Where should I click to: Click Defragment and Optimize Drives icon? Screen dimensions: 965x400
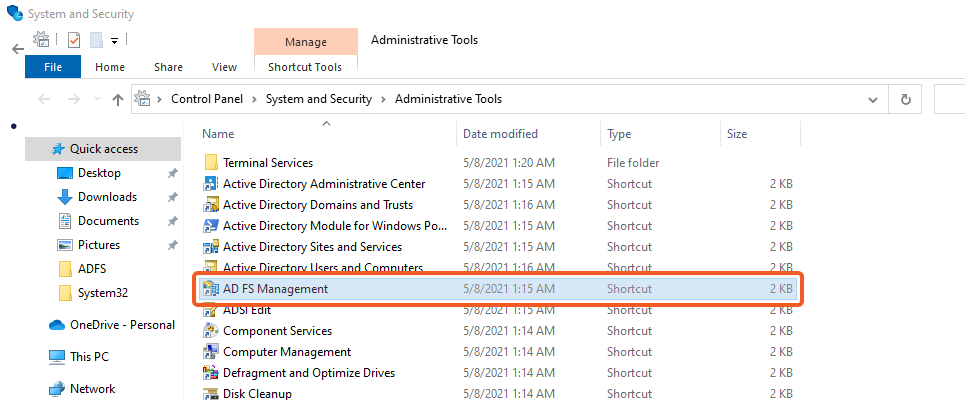point(211,373)
